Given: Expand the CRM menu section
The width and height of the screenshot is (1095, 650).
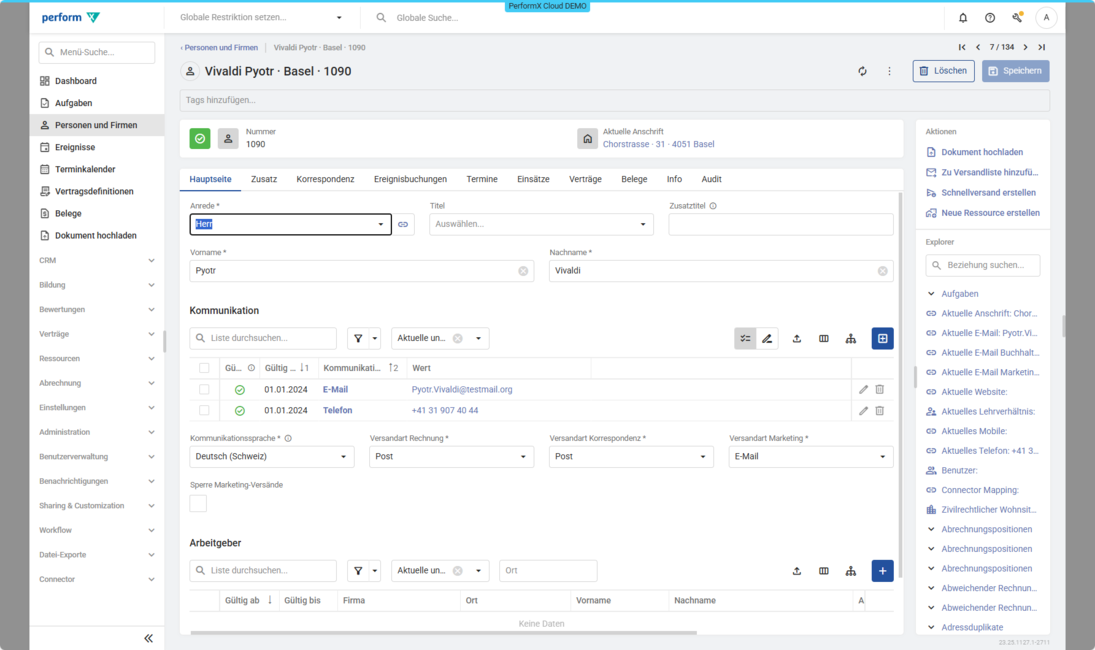Looking at the screenshot, I should tap(96, 260).
